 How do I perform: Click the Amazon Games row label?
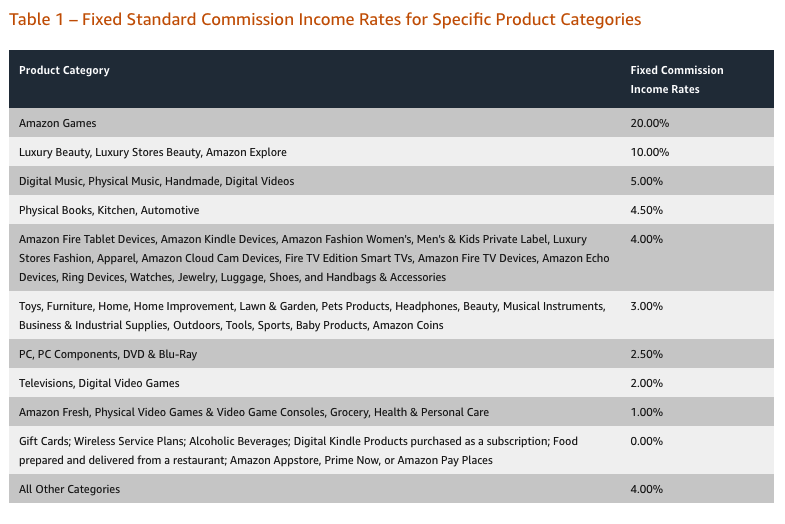[x=58, y=123]
